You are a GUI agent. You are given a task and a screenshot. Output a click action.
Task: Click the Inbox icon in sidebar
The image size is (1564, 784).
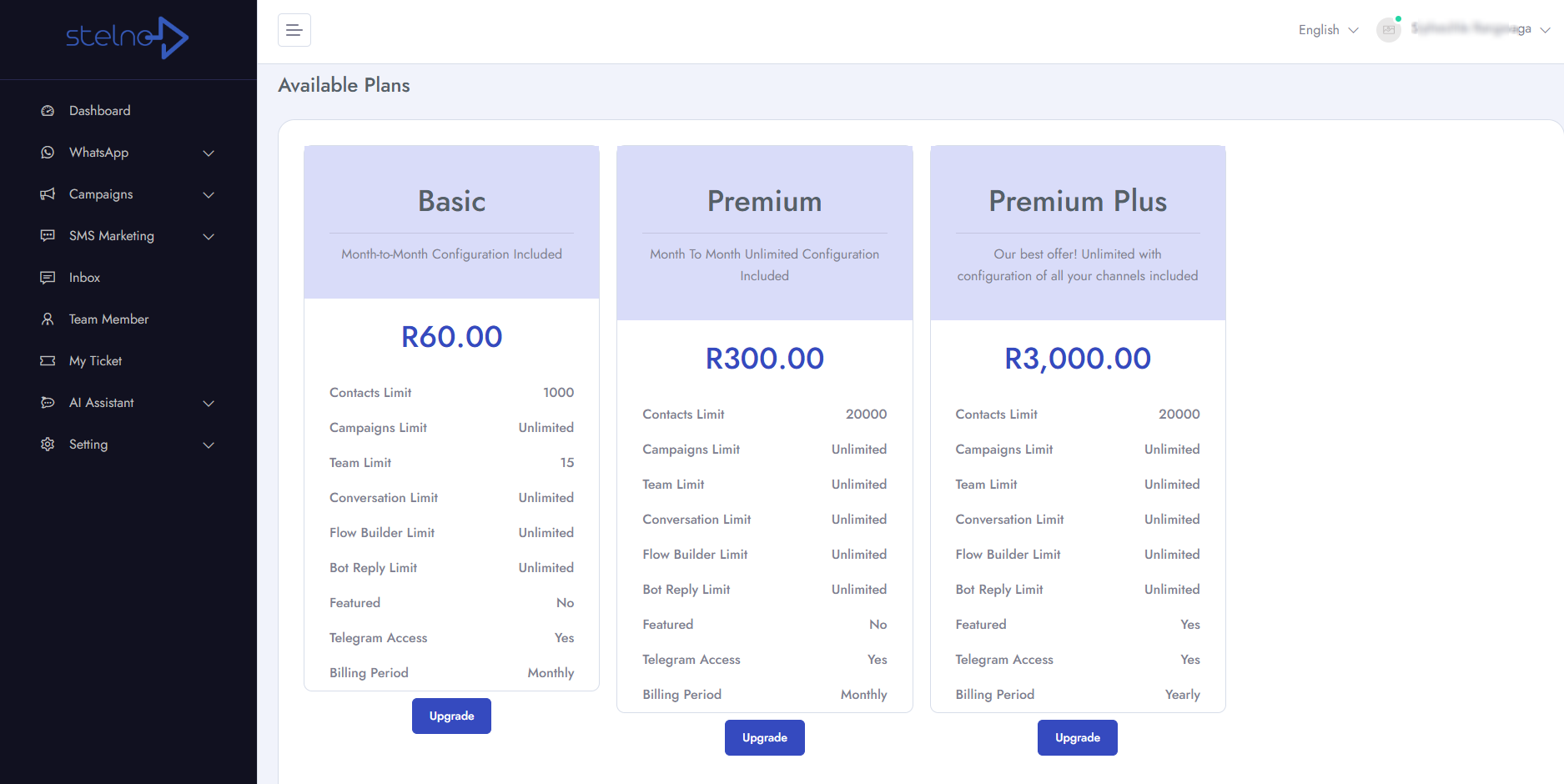pos(48,278)
